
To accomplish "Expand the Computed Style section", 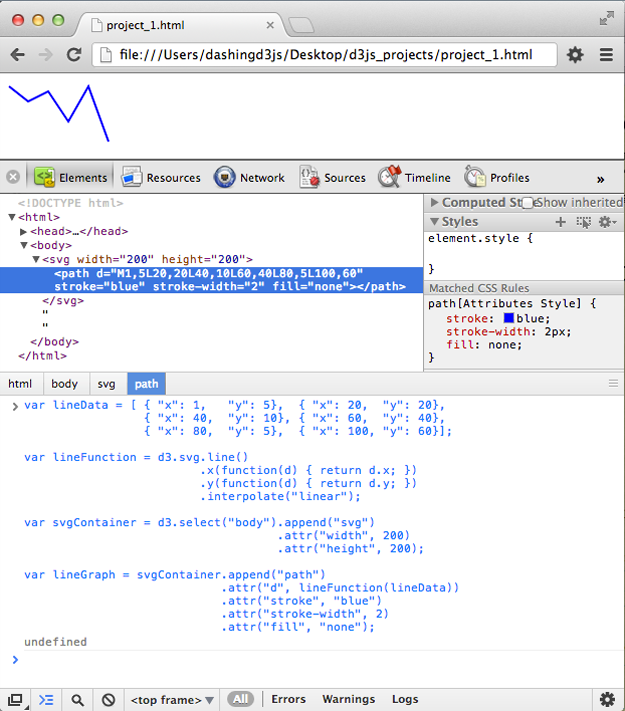I will tap(435, 203).
